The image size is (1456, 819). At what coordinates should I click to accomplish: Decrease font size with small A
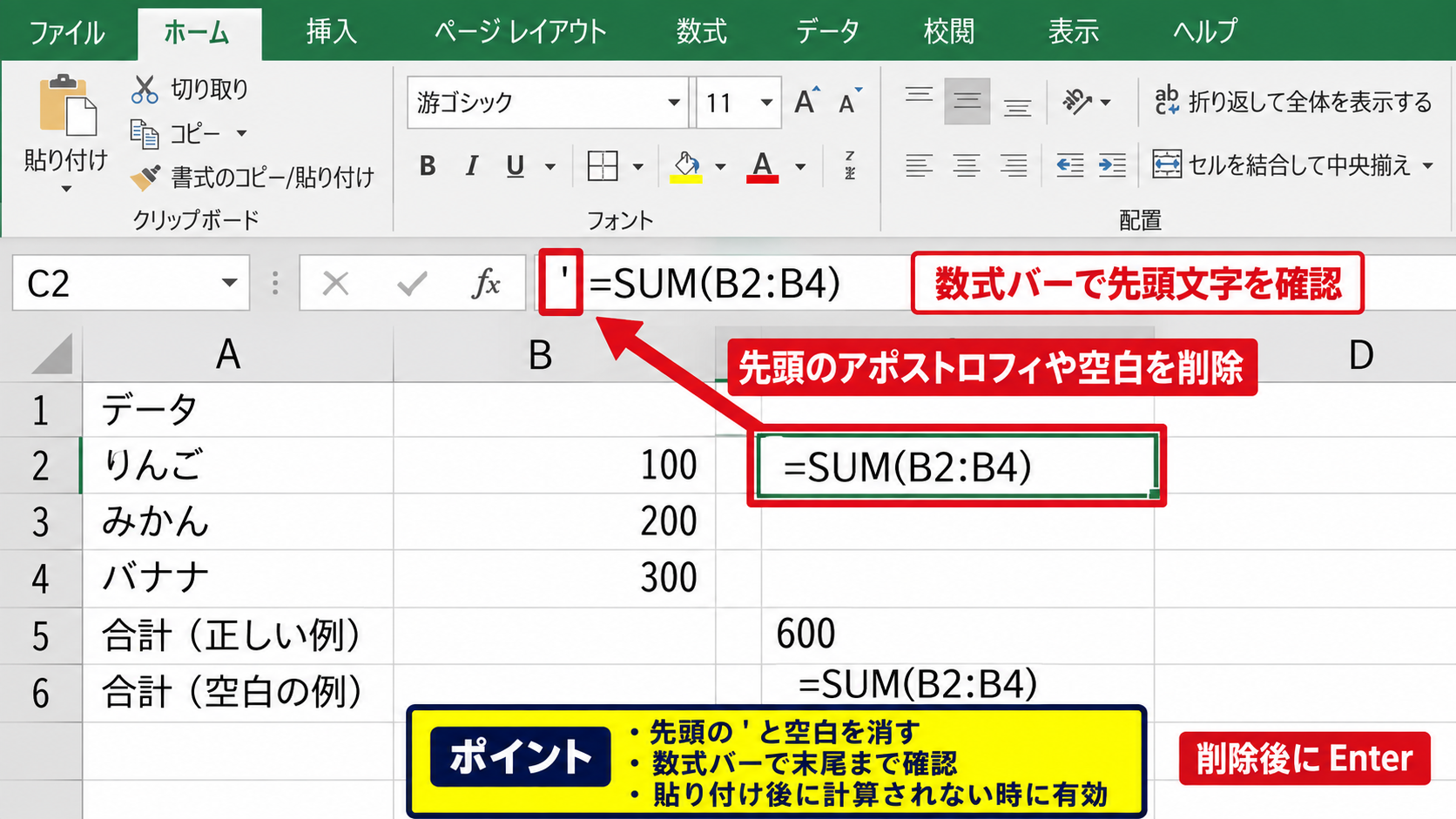click(x=849, y=103)
